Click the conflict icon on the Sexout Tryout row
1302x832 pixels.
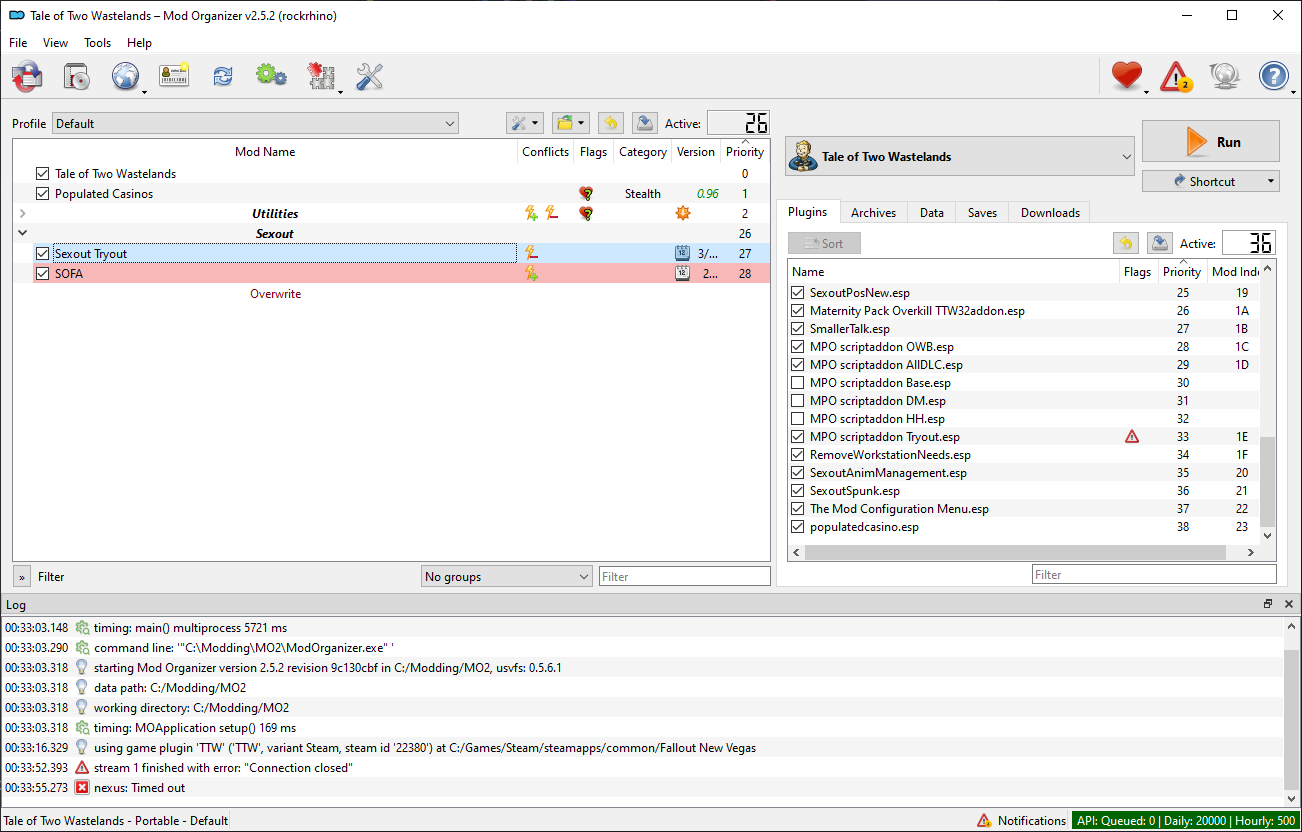pos(531,254)
